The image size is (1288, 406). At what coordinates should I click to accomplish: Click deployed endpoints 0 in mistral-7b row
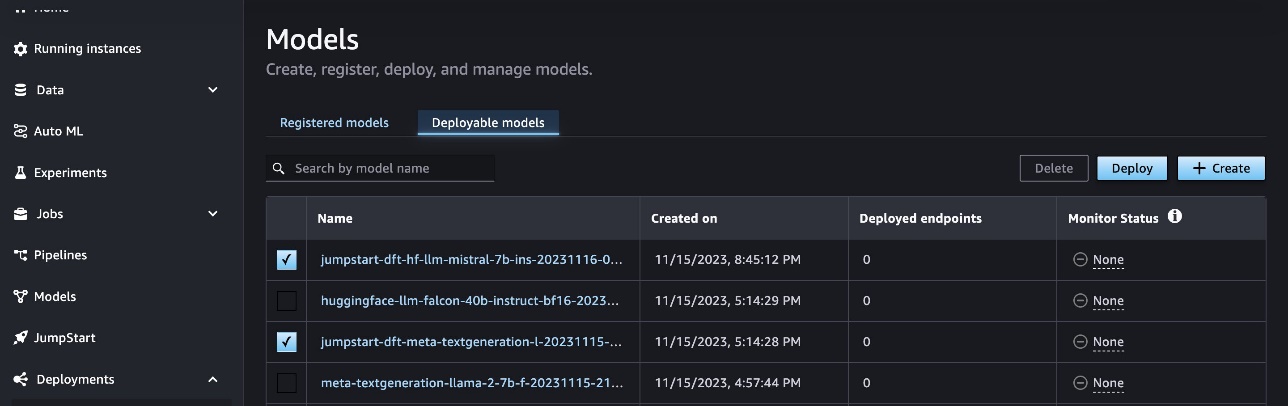click(866, 259)
